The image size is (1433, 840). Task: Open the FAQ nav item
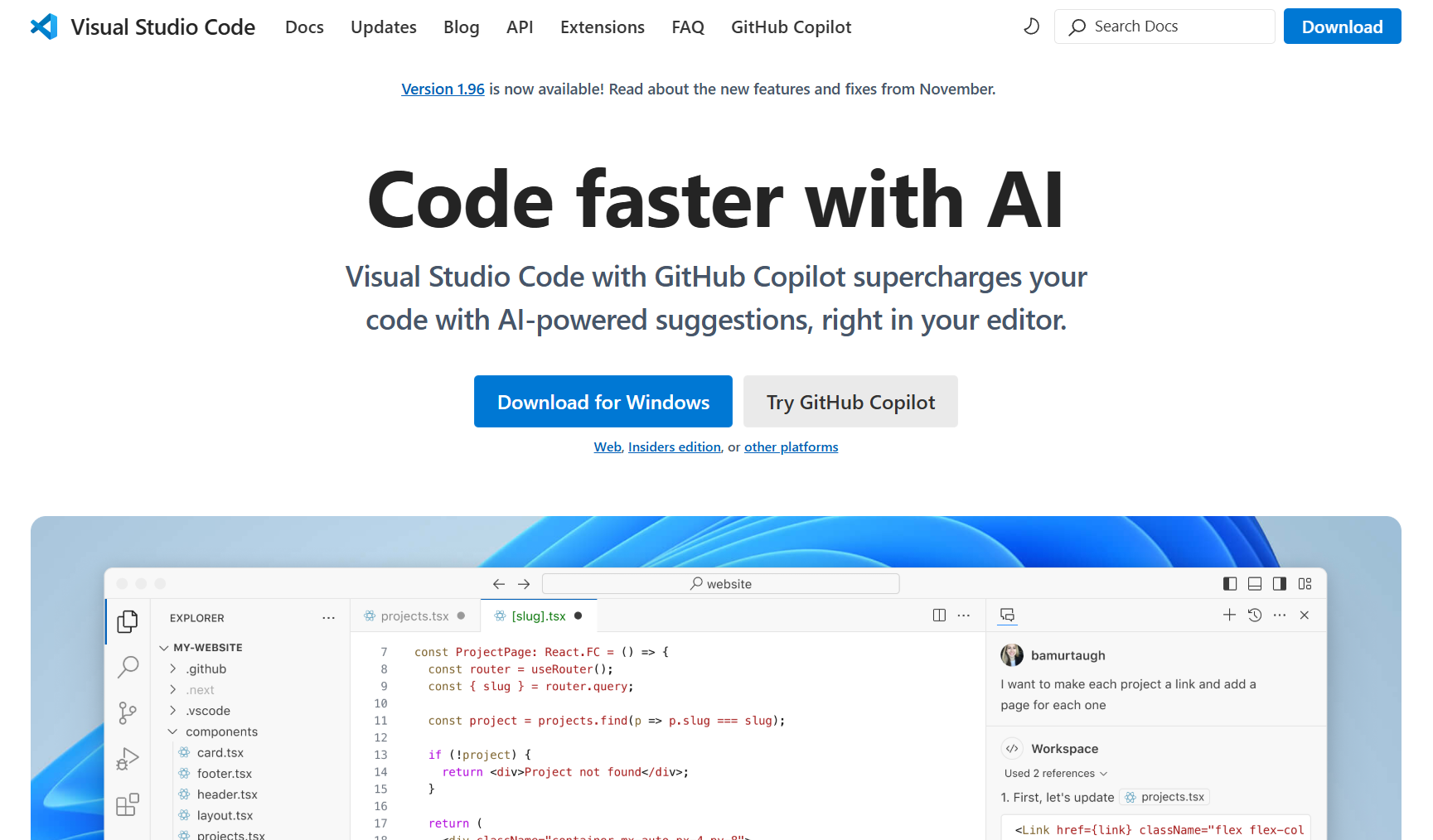tap(688, 27)
